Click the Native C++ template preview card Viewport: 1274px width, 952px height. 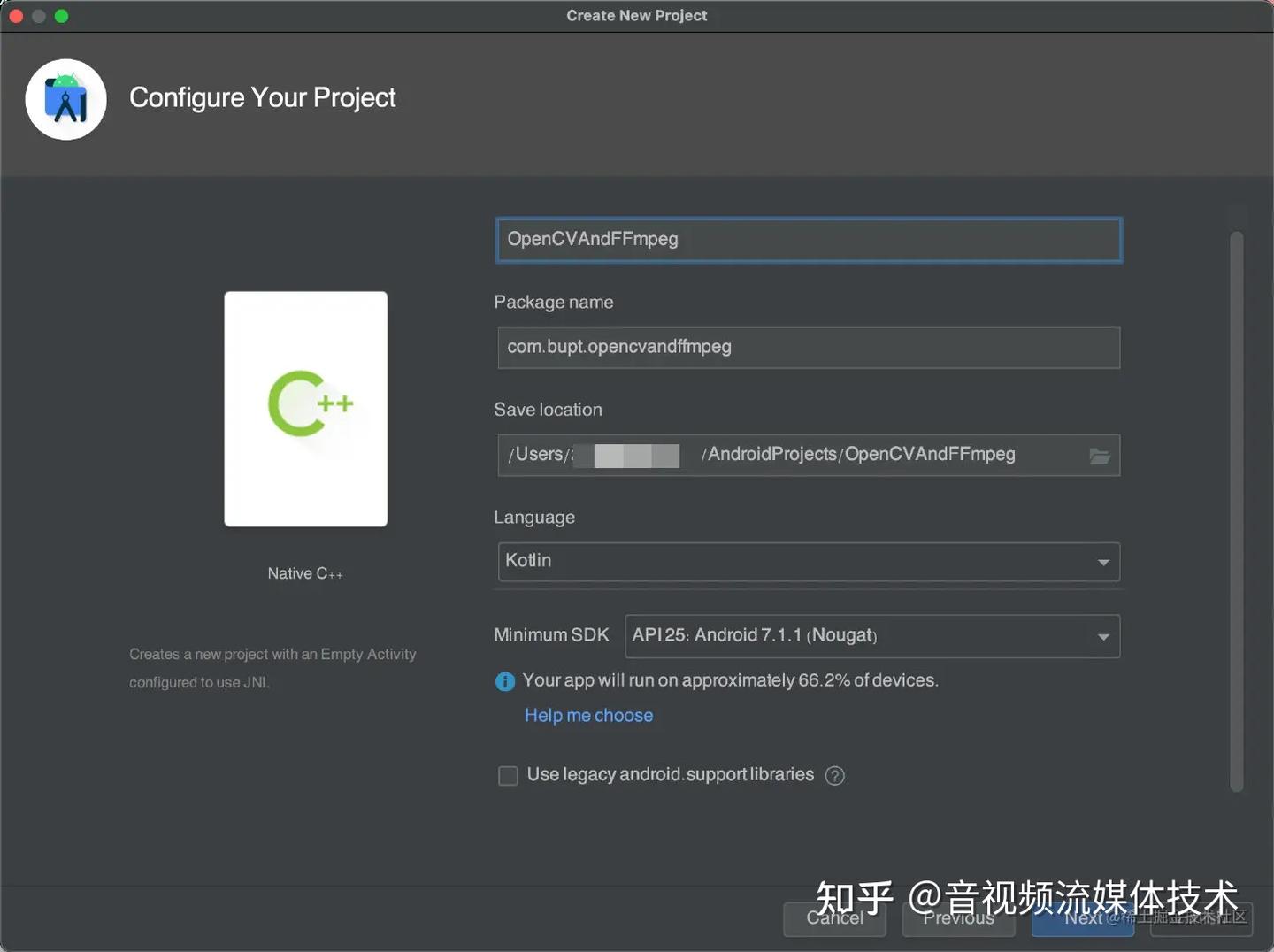point(304,407)
